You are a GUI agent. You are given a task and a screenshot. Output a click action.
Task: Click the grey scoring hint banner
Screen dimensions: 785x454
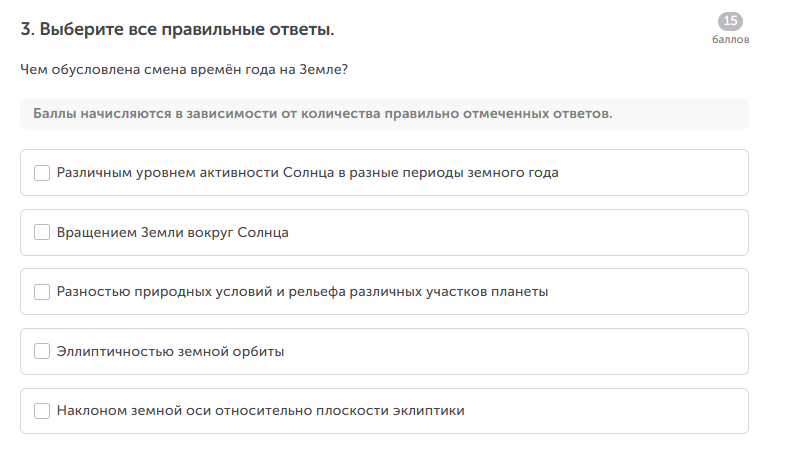tap(384, 114)
